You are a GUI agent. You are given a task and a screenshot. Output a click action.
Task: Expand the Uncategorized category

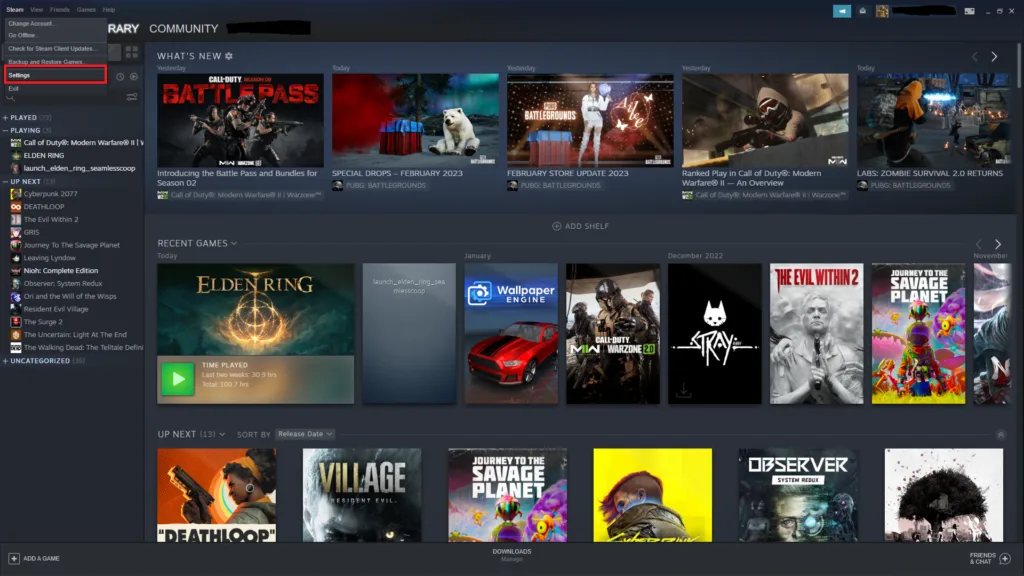click(x=5, y=361)
